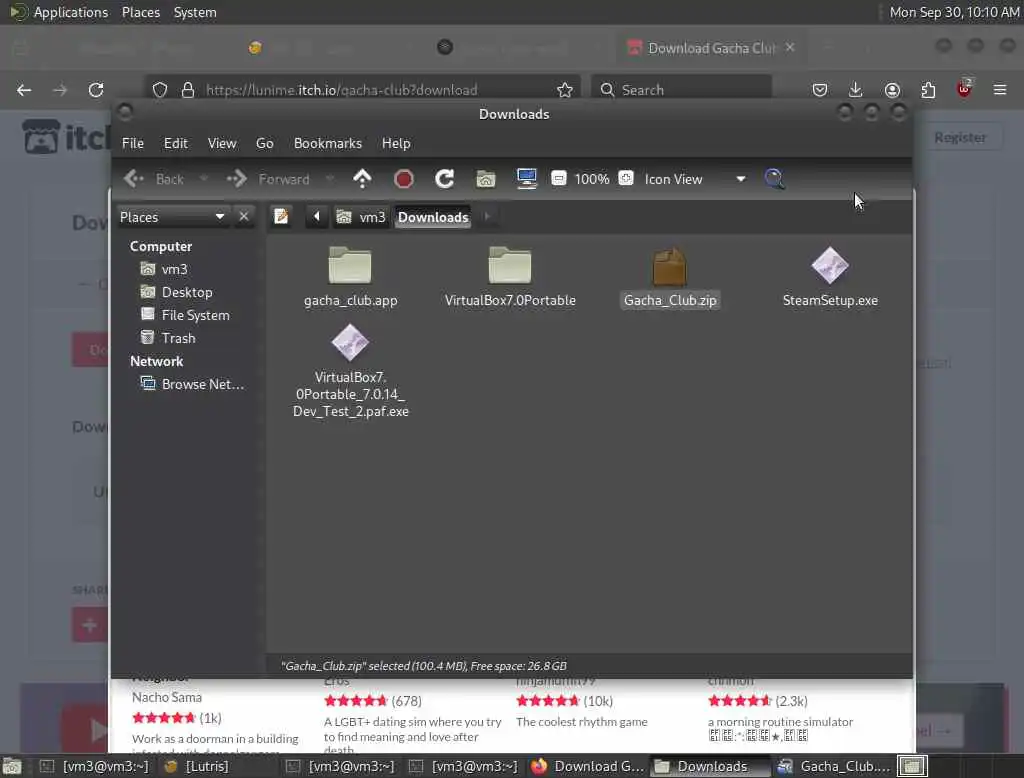Stop loading with the red stop icon
Viewport: 1024px width, 778px height.
click(404, 178)
